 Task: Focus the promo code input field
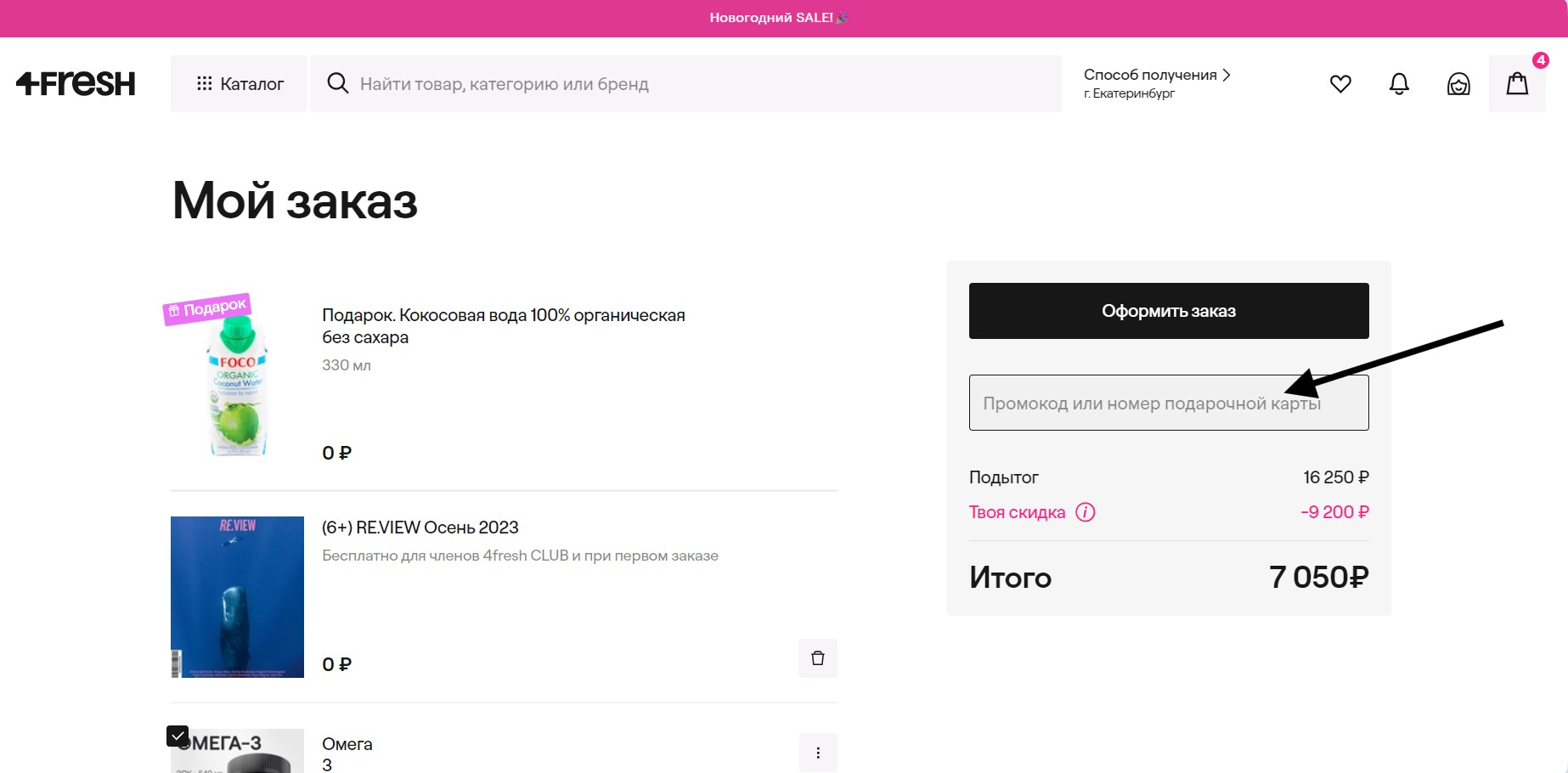[1169, 403]
